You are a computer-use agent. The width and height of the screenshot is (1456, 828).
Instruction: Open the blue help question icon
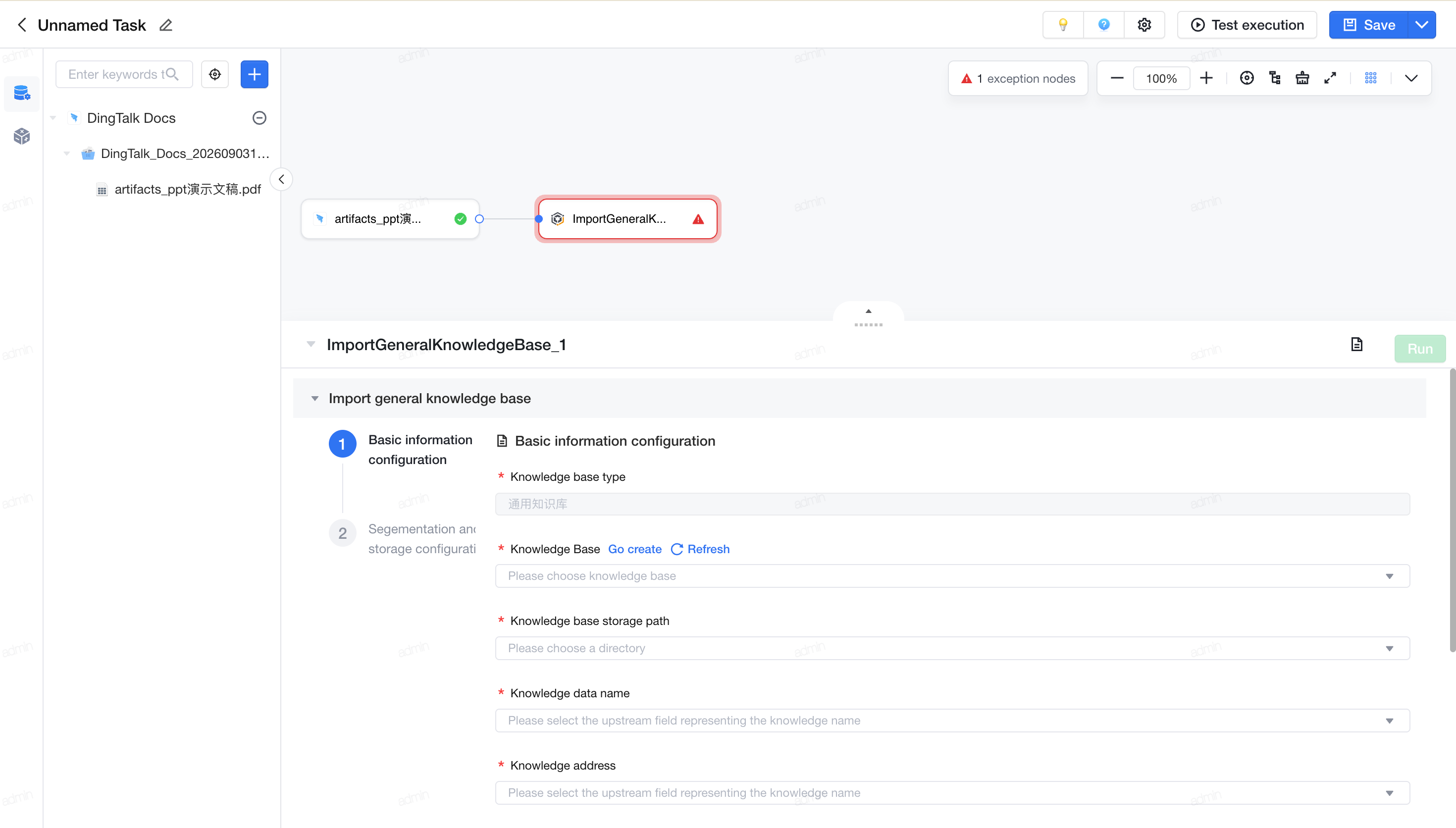coord(1103,25)
